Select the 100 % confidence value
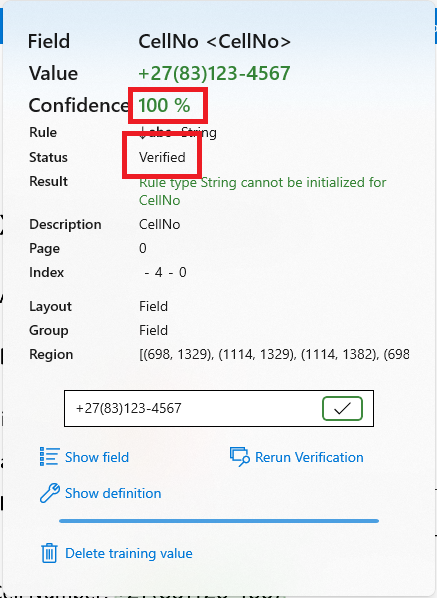 164,105
